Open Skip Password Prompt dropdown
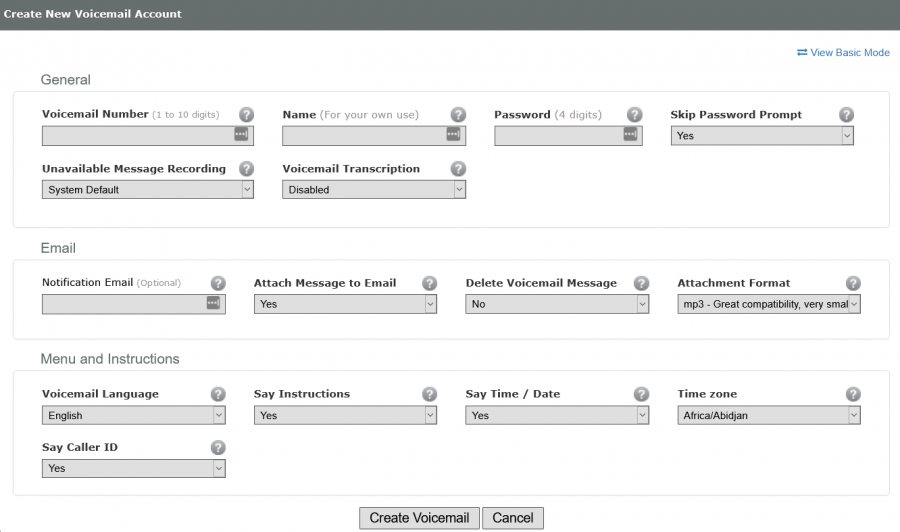900x532 pixels. tap(762, 136)
